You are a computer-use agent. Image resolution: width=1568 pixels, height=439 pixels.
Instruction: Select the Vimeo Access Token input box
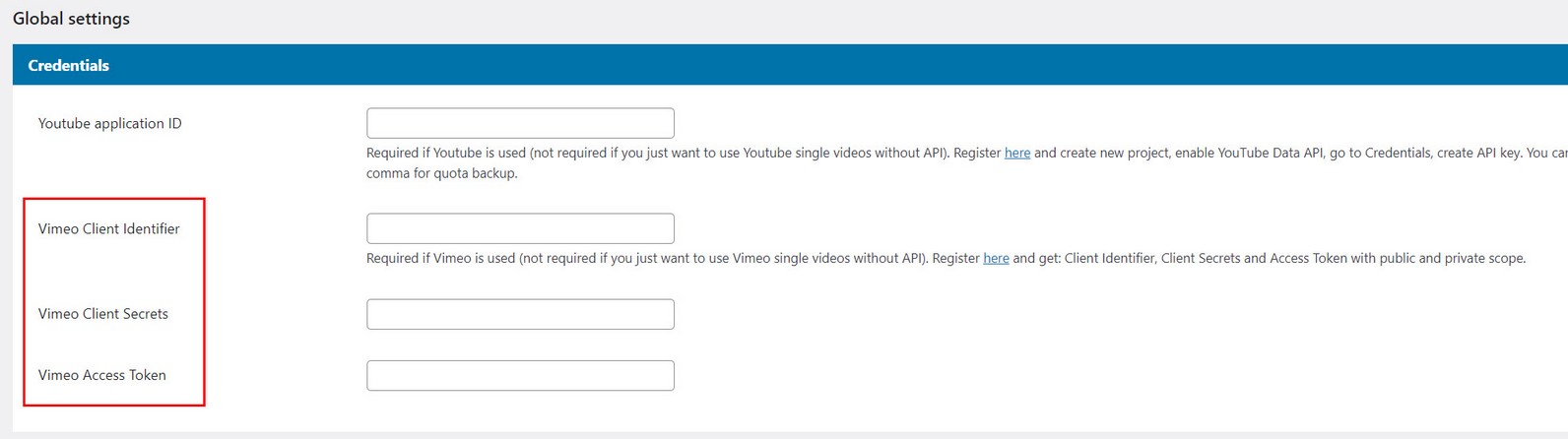coord(520,375)
